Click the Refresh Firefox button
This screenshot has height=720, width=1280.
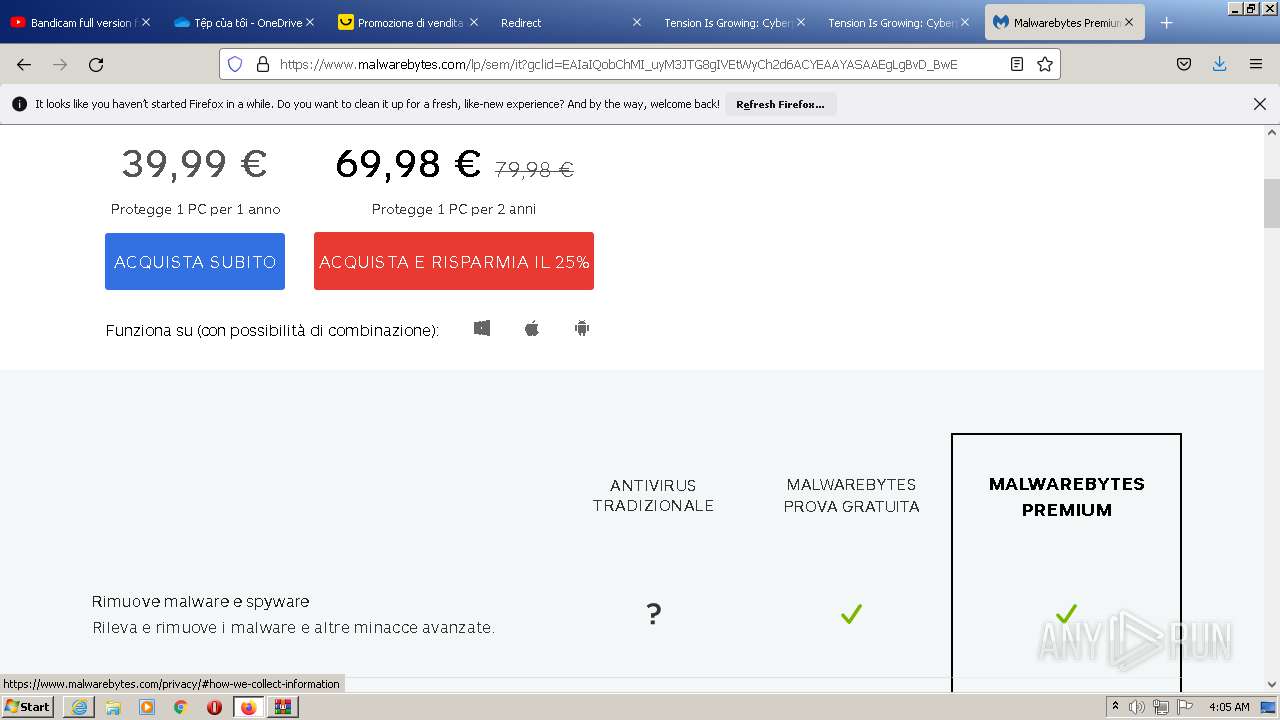pos(780,104)
